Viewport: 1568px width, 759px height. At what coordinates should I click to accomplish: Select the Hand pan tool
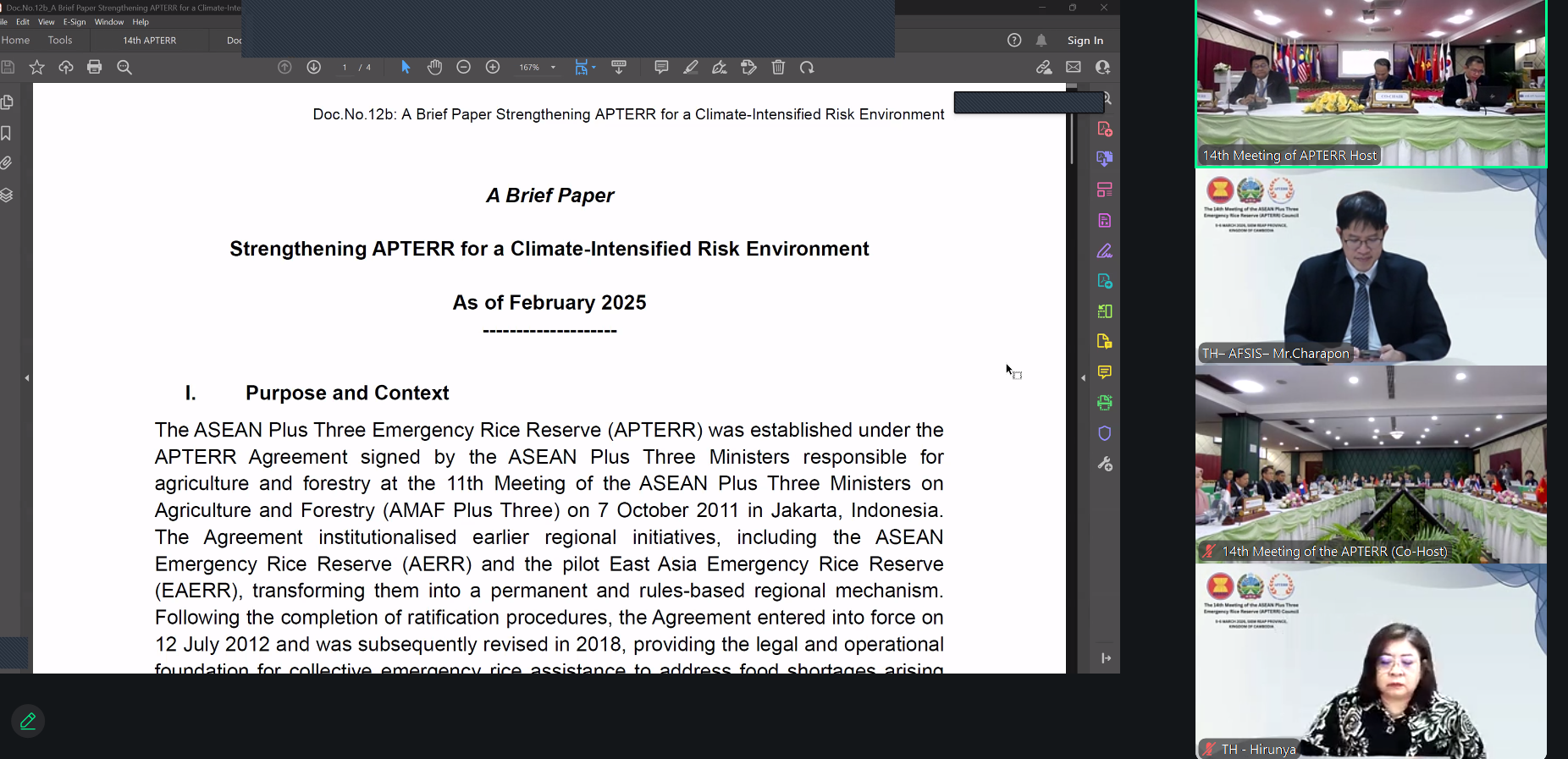click(434, 68)
